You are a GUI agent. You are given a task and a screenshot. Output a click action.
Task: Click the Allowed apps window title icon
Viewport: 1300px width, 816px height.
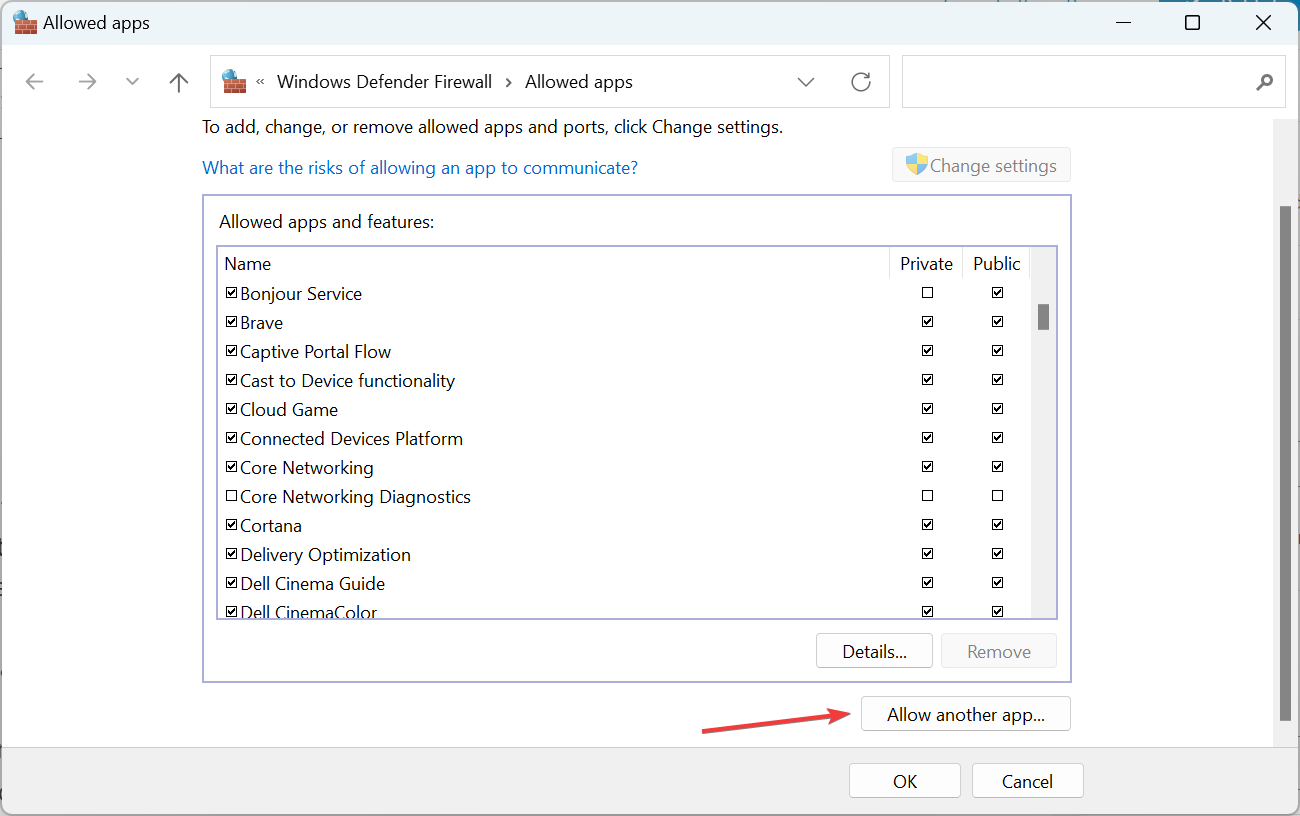coord(25,22)
